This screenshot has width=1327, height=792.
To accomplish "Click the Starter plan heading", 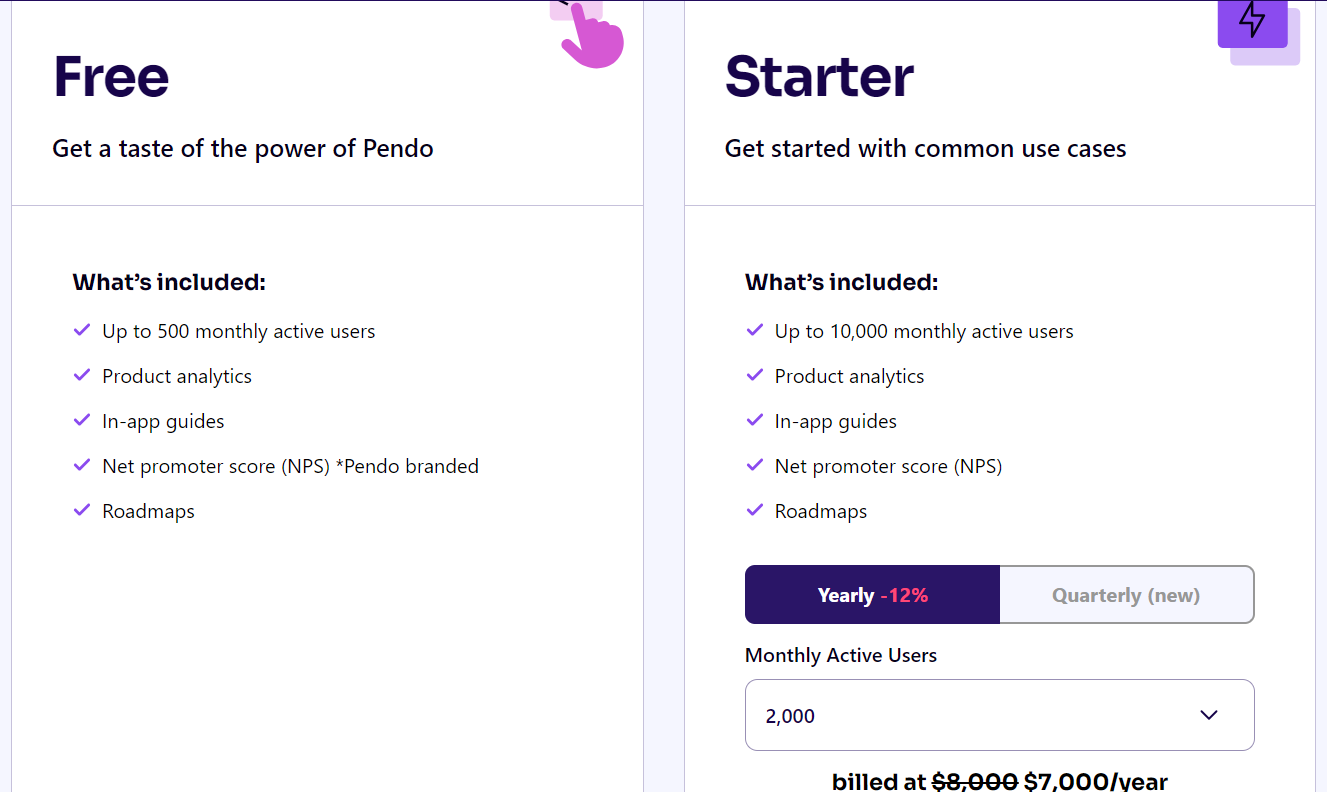I will pyautogui.click(x=819, y=77).
